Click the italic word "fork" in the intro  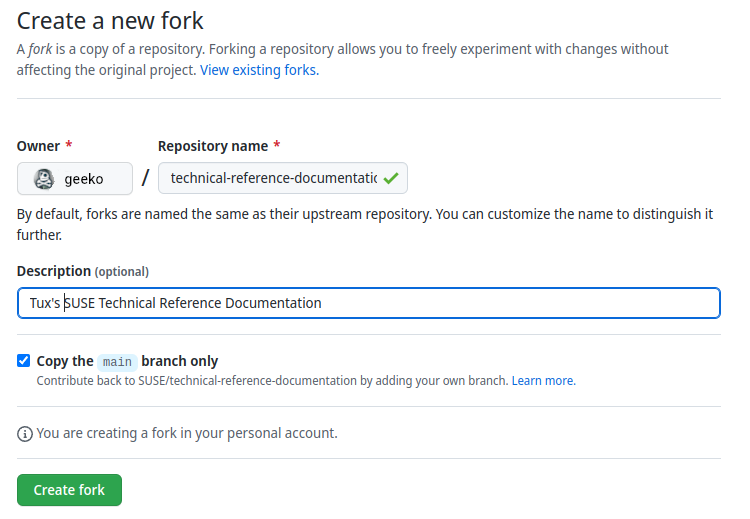pos(41,49)
